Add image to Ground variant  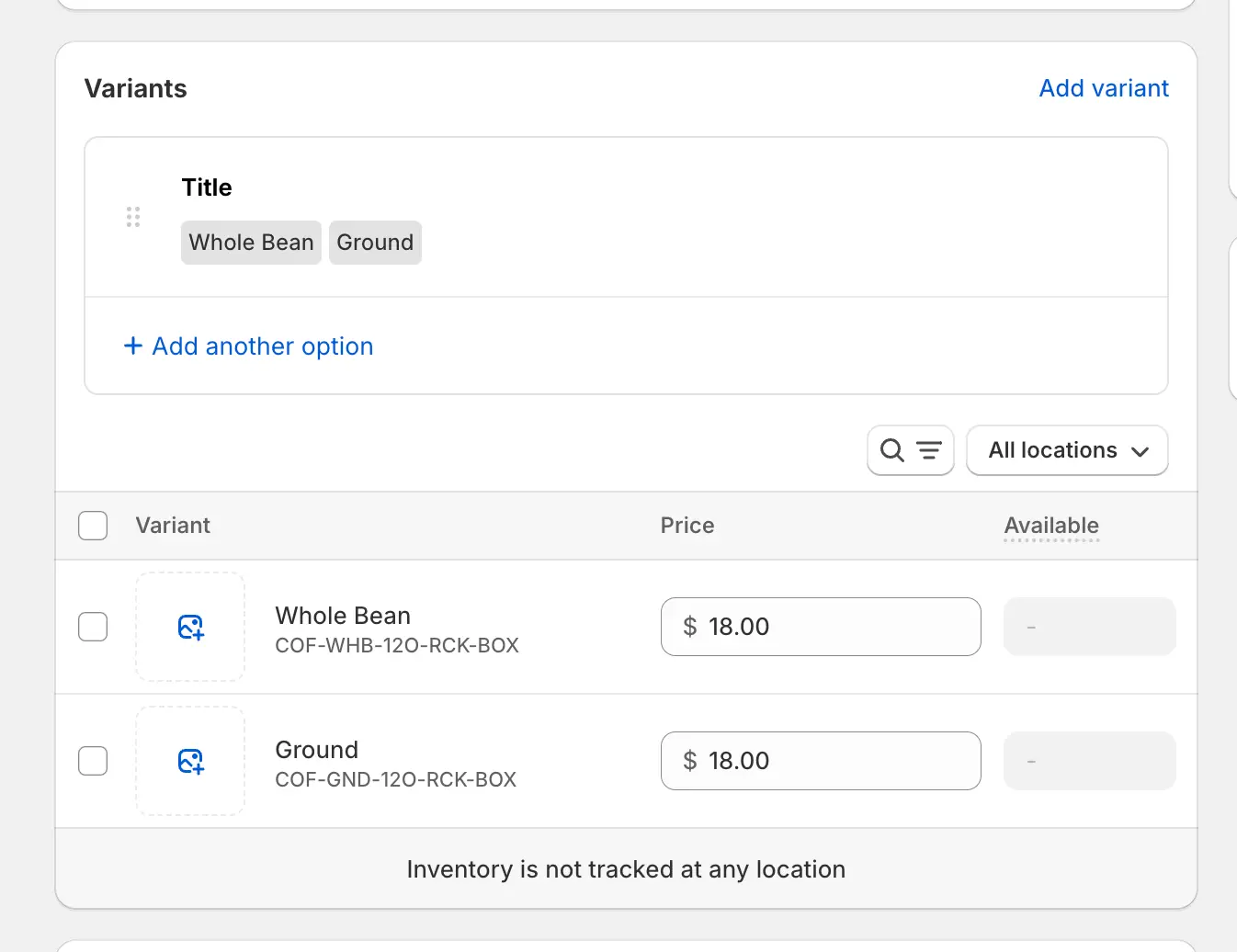[x=190, y=761]
